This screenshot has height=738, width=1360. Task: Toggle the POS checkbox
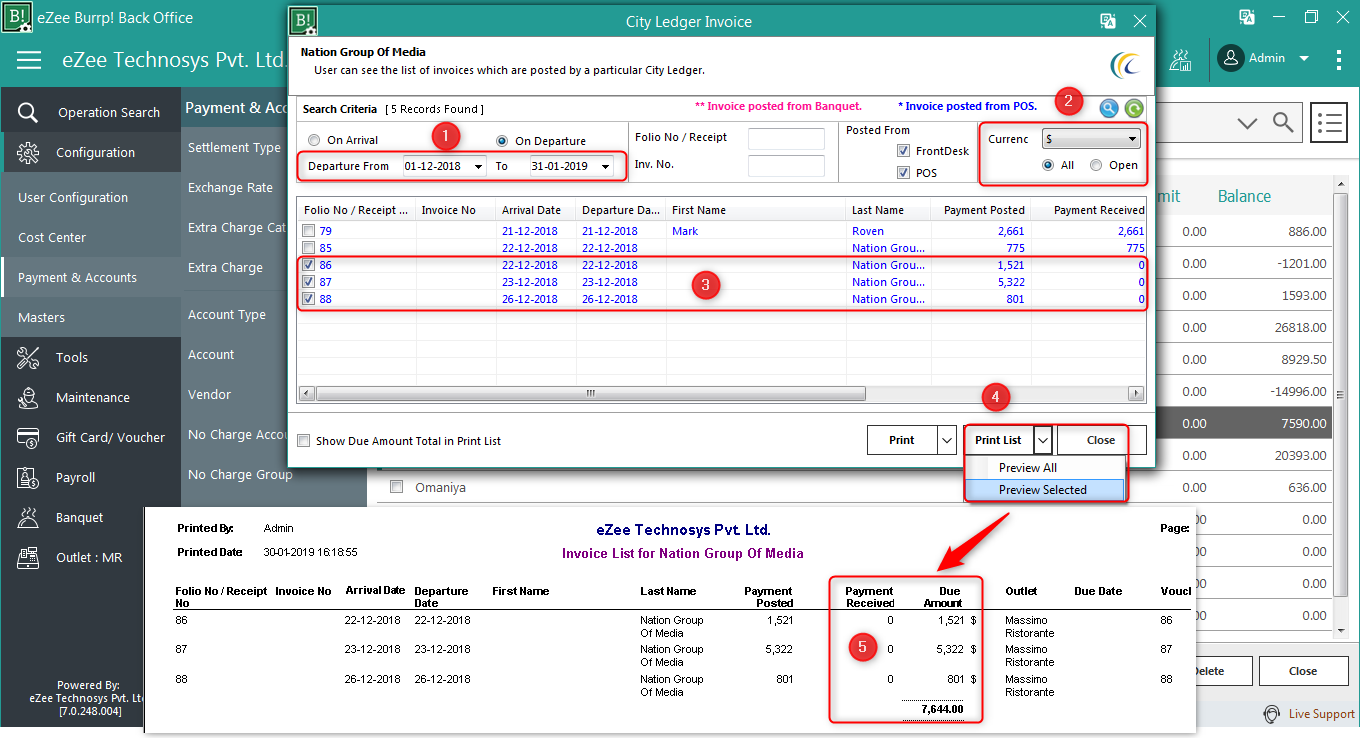tap(904, 173)
